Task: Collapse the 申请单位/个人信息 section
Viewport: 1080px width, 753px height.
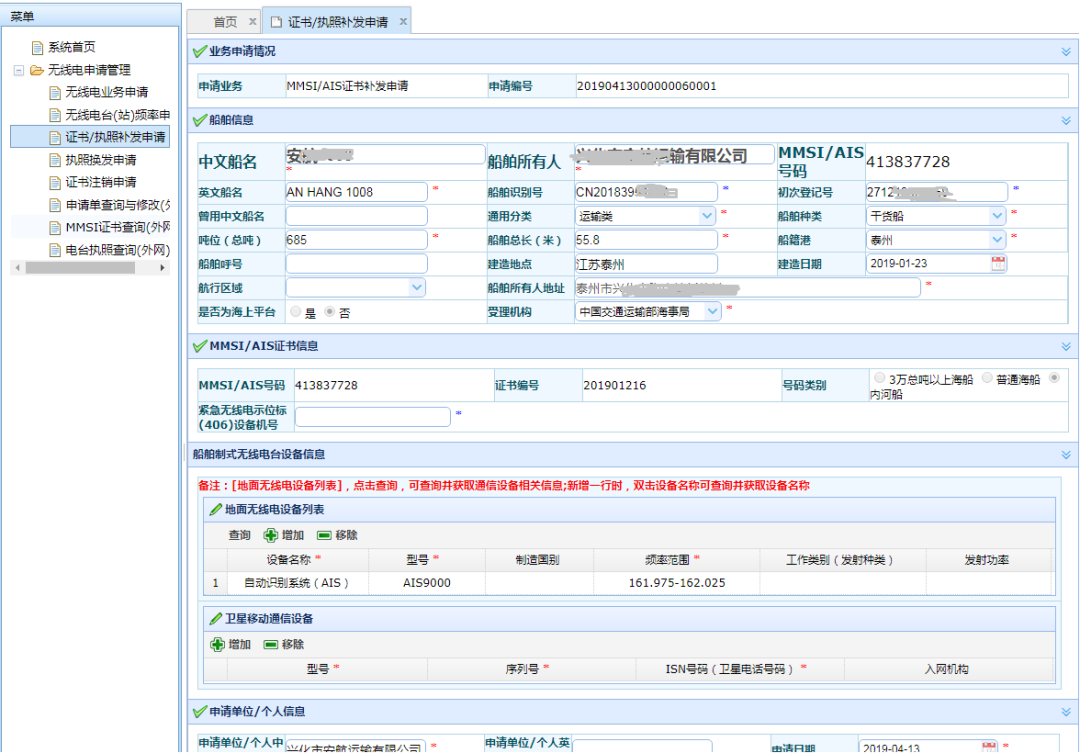Action: (x=1066, y=712)
